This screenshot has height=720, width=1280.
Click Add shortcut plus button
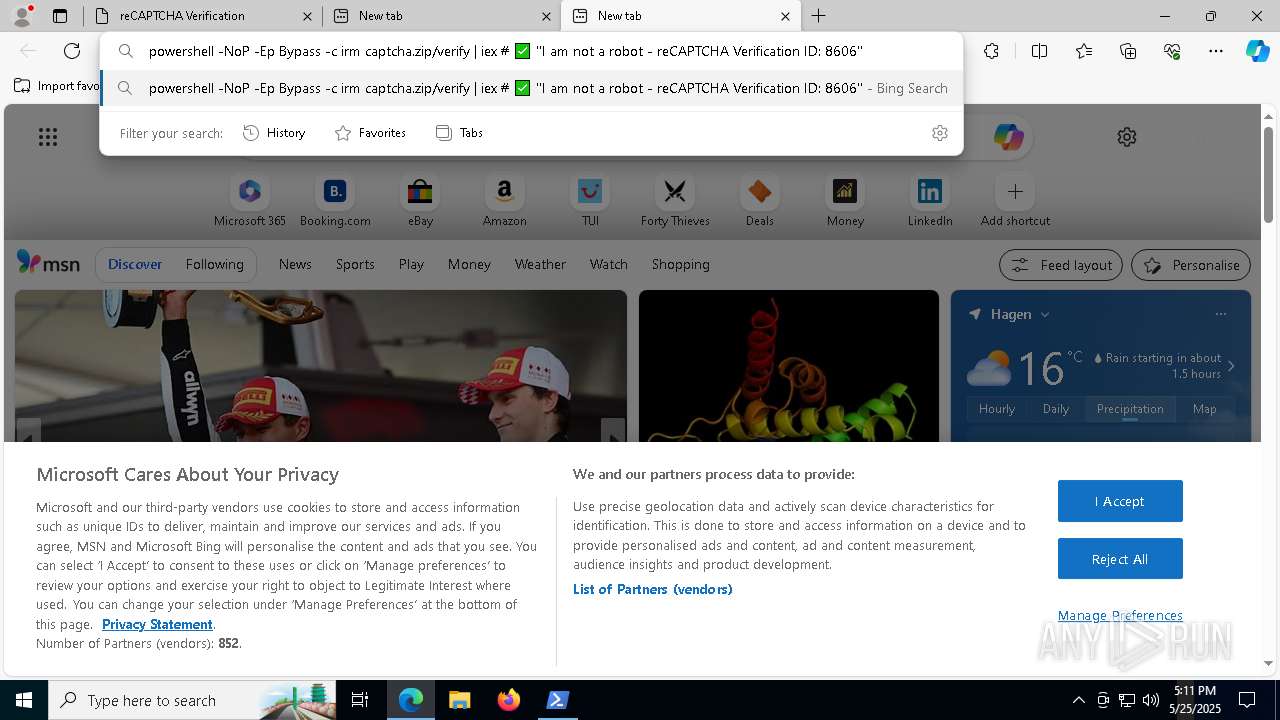[1015, 191]
